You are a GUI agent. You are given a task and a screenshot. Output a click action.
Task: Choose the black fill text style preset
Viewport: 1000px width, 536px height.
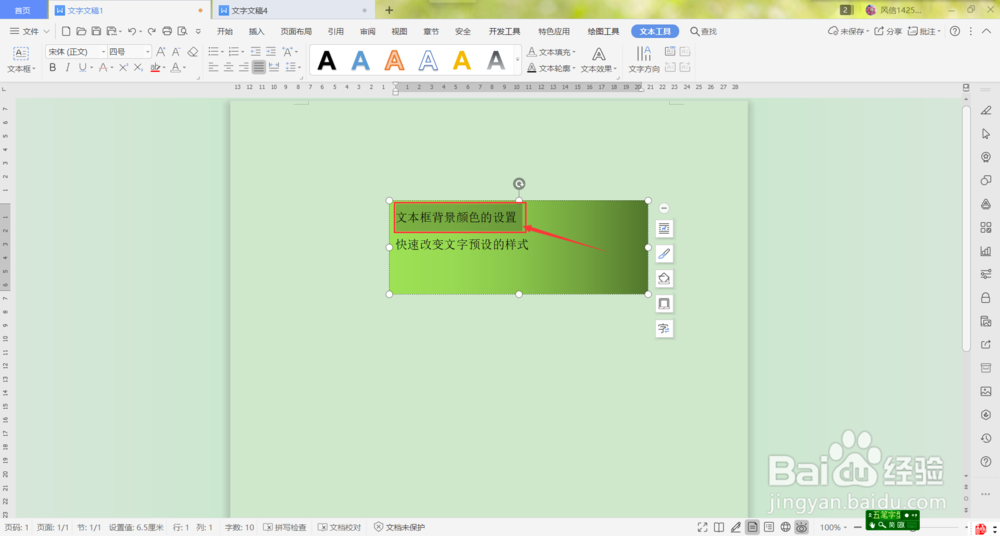click(x=327, y=60)
